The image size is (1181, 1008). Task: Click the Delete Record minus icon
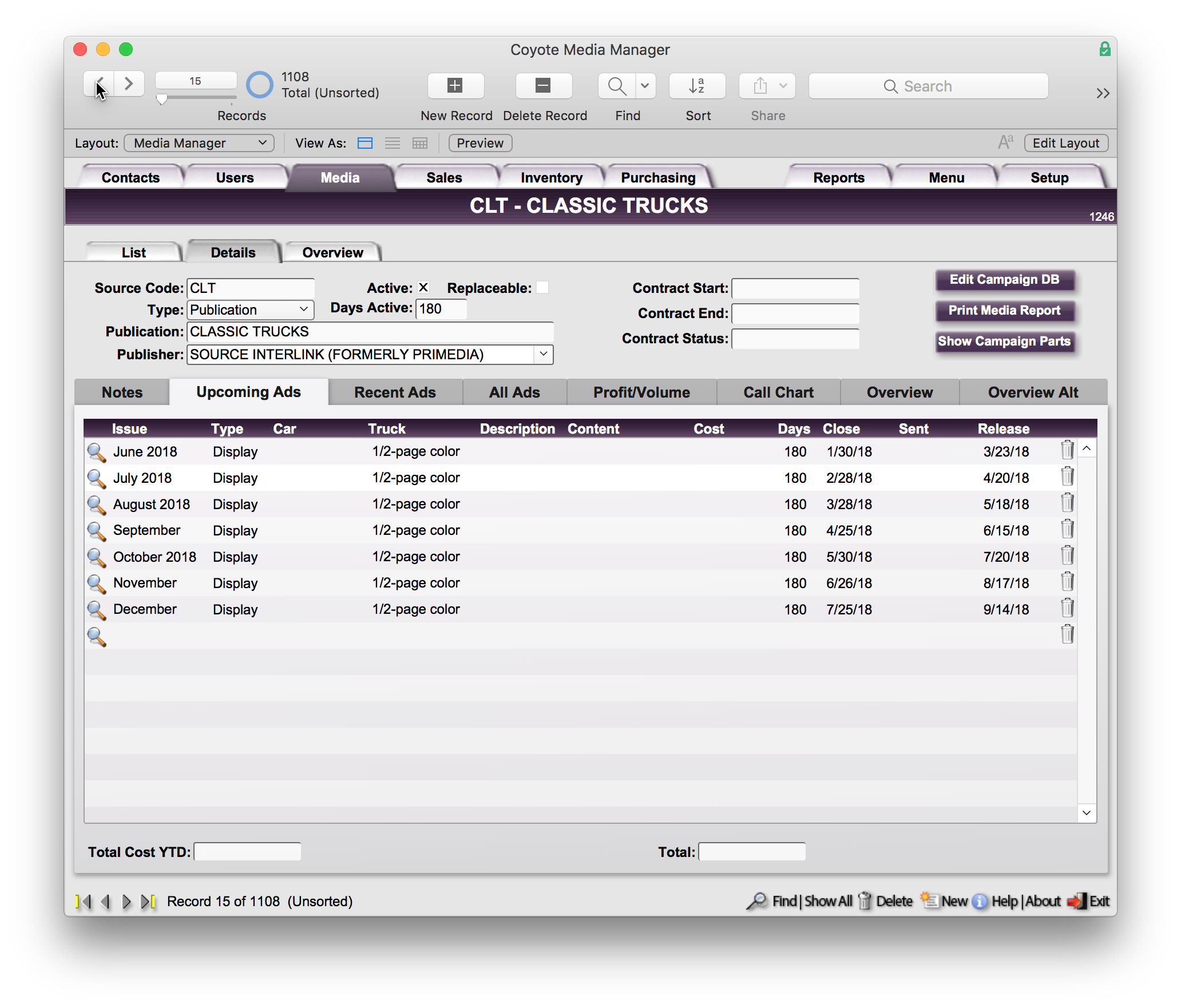(543, 86)
